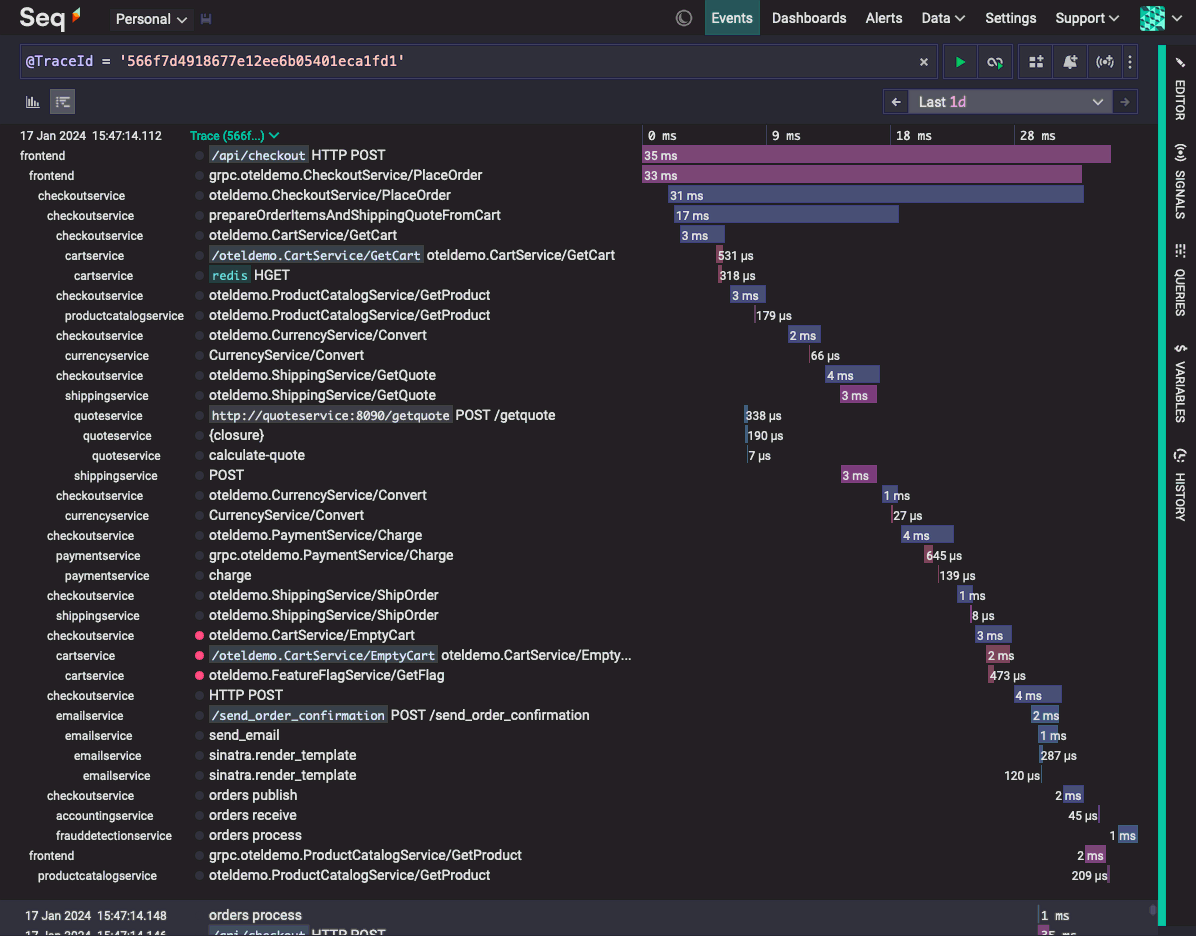This screenshot has width=1196, height=936.
Task: Open the vertical dots more options menu
Action: pyautogui.click(x=1130, y=62)
